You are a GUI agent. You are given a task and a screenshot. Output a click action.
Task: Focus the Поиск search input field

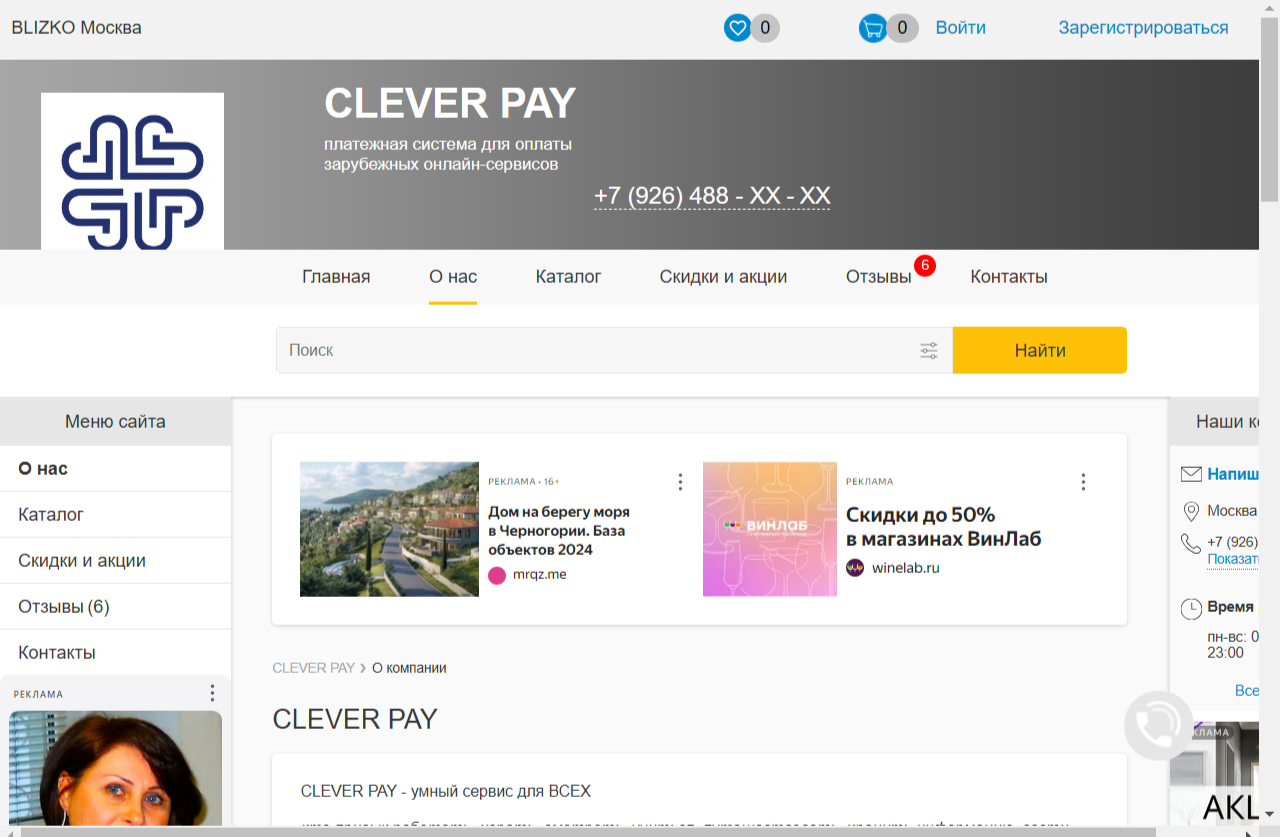coord(596,350)
